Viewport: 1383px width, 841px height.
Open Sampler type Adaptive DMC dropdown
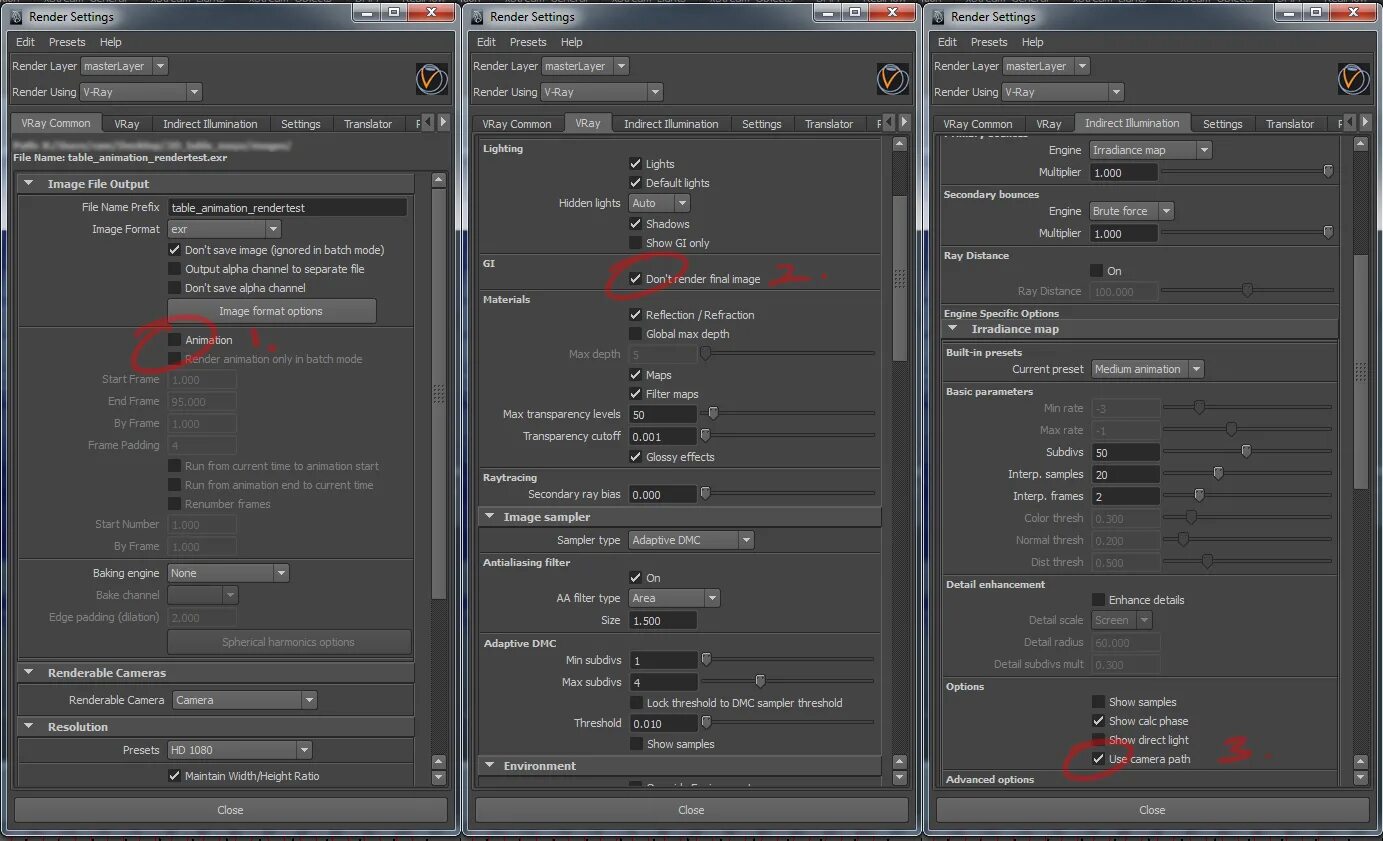click(691, 540)
